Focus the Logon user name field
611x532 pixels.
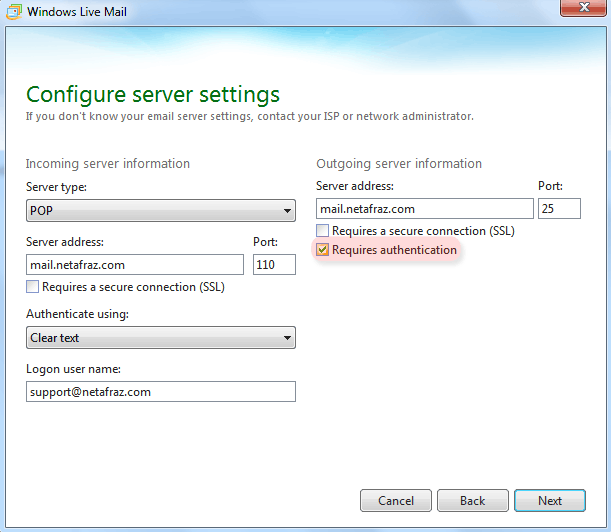pos(161,392)
